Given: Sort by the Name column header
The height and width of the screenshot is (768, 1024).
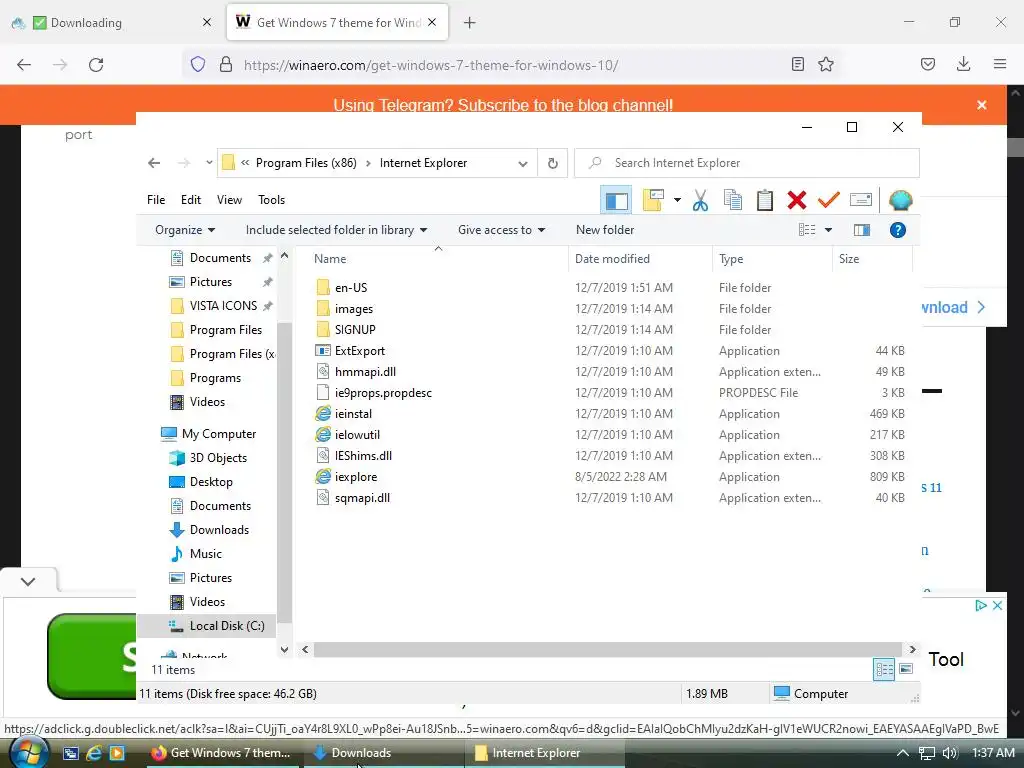Looking at the screenshot, I should [x=330, y=259].
